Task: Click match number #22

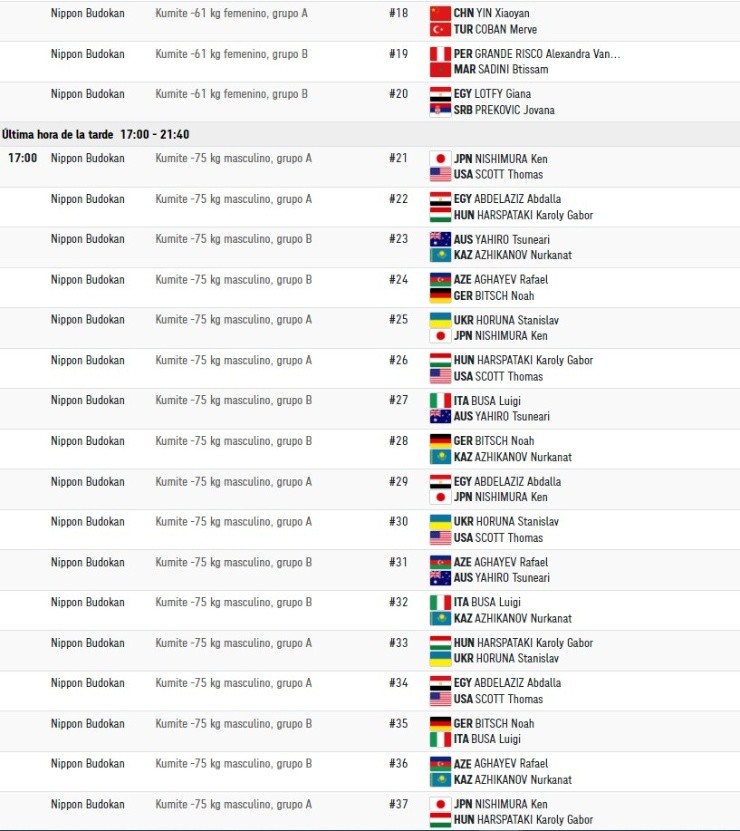Action: 398,199
